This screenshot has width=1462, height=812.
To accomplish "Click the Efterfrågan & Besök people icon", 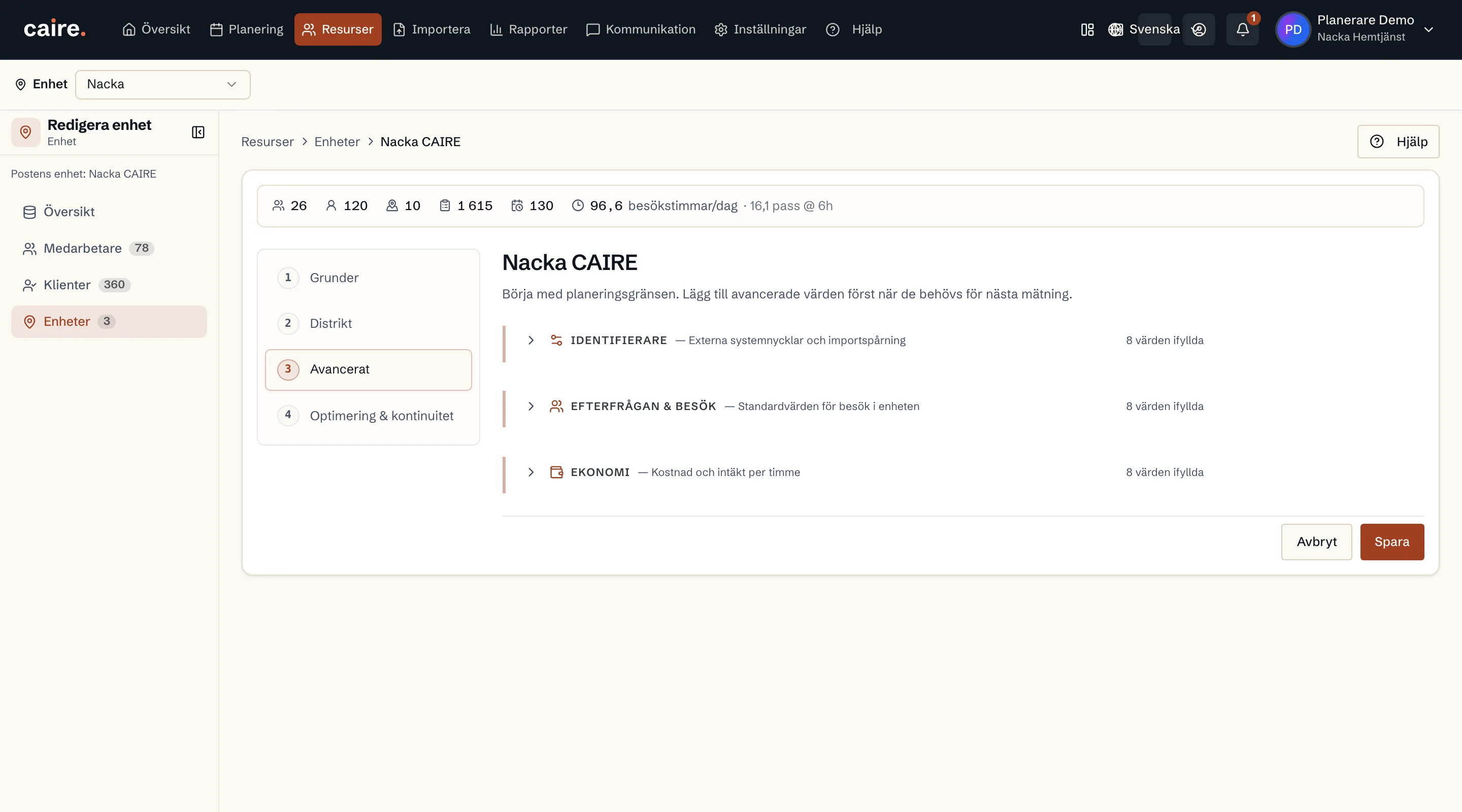I will [556, 407].
